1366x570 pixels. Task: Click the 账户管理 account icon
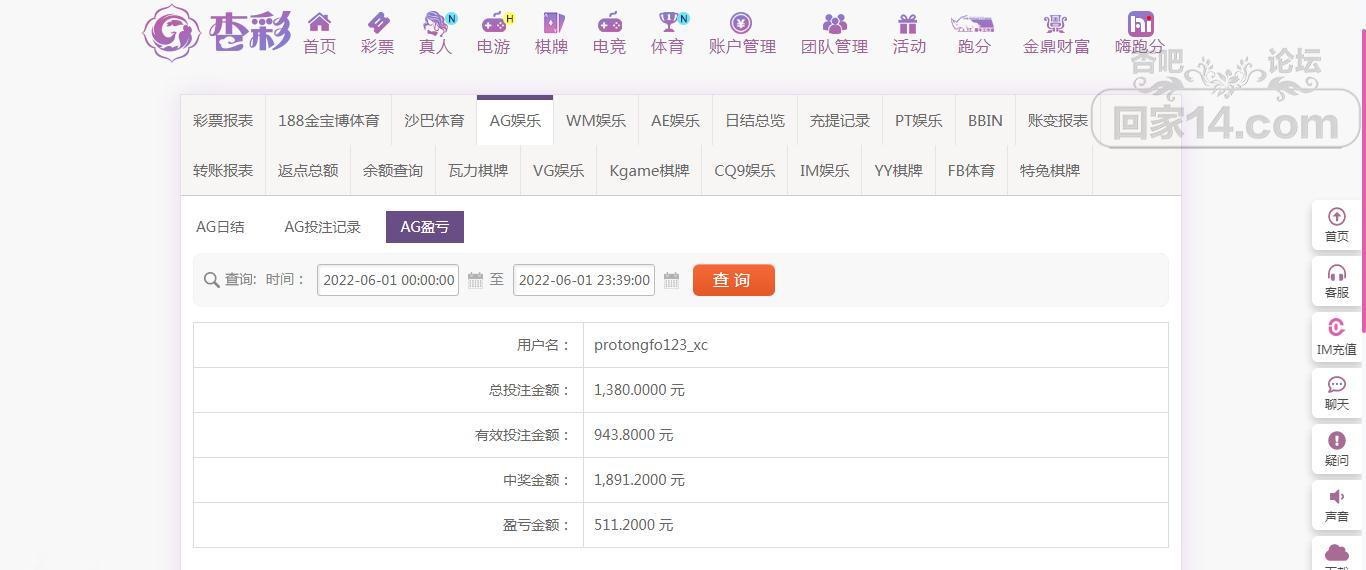(x=741, y=23)
